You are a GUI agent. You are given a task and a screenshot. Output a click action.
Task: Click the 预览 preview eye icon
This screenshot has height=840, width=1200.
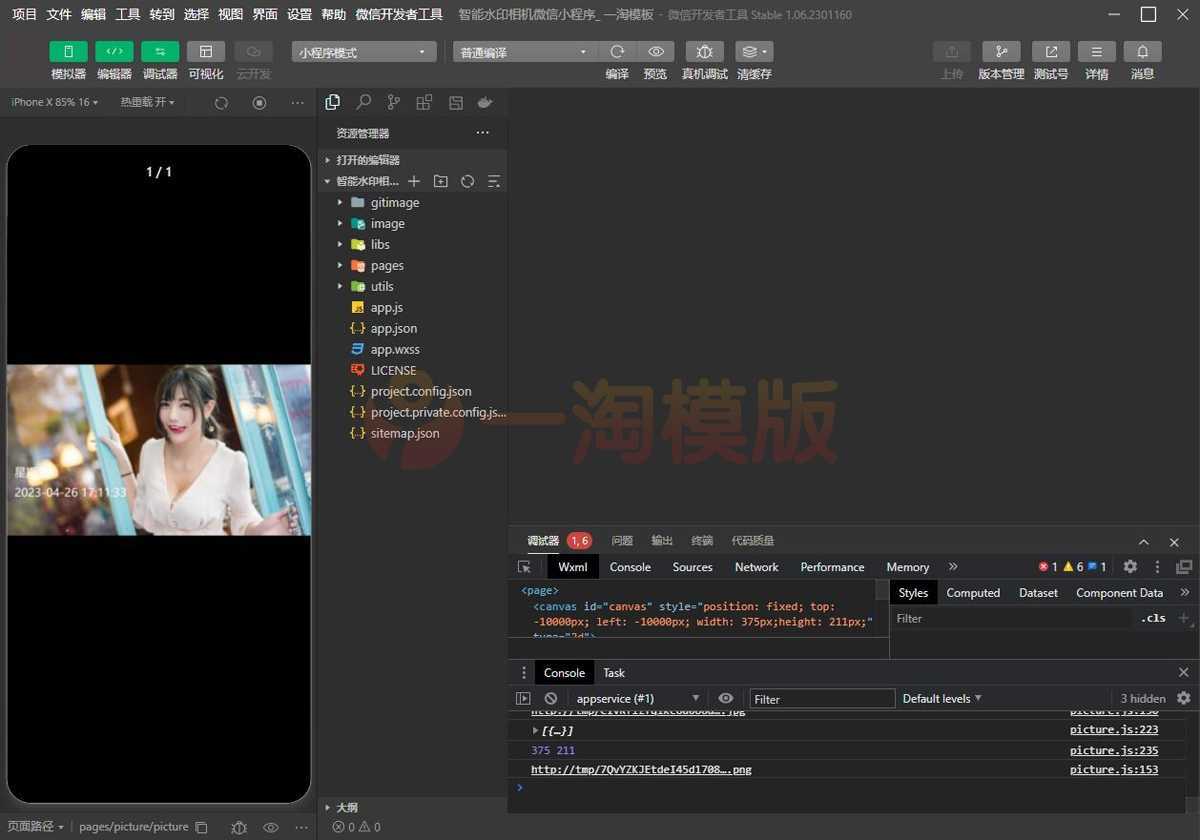[x=655, y=52]
